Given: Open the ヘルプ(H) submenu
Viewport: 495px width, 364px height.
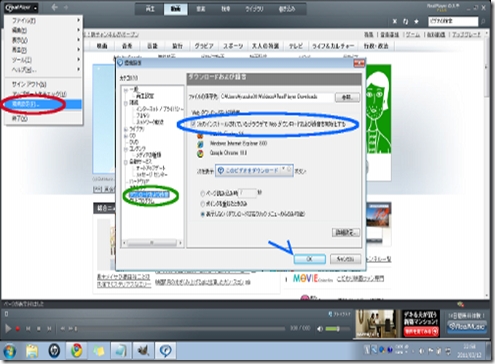Looking at the screenshot, I should click(x=43, y=70).
